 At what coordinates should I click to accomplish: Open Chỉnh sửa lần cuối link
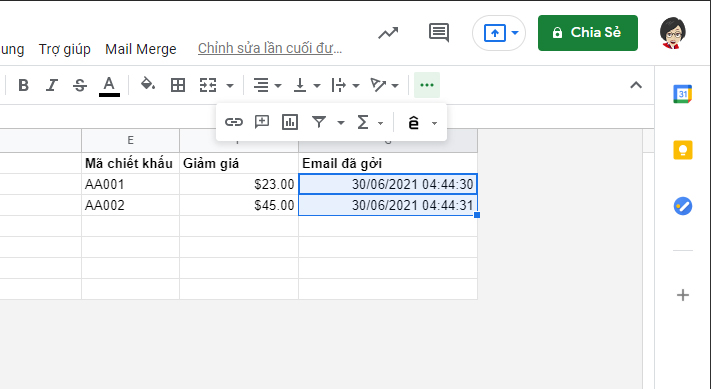[270, 48]
